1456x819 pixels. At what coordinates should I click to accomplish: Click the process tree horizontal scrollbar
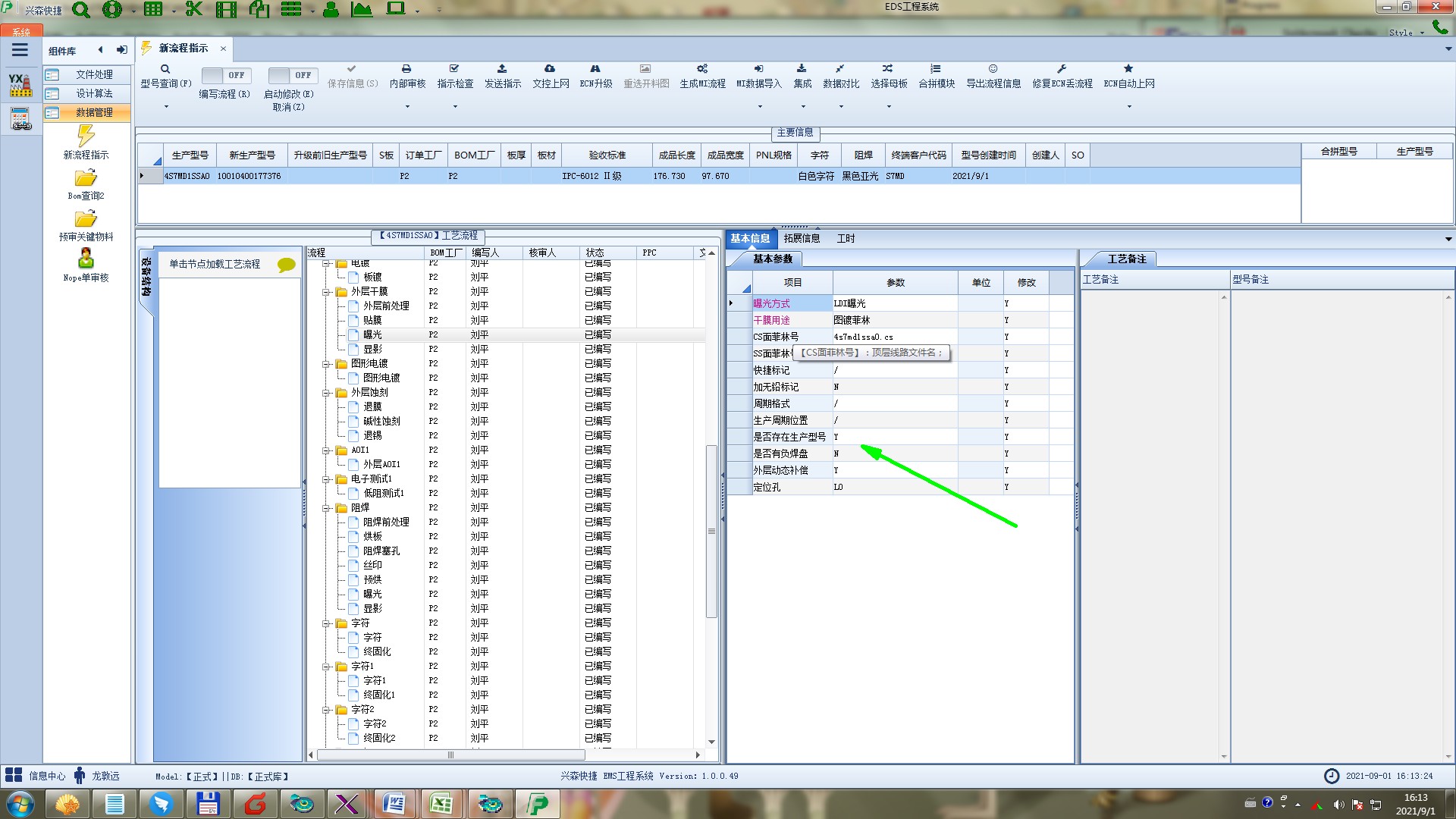point(450,755)
